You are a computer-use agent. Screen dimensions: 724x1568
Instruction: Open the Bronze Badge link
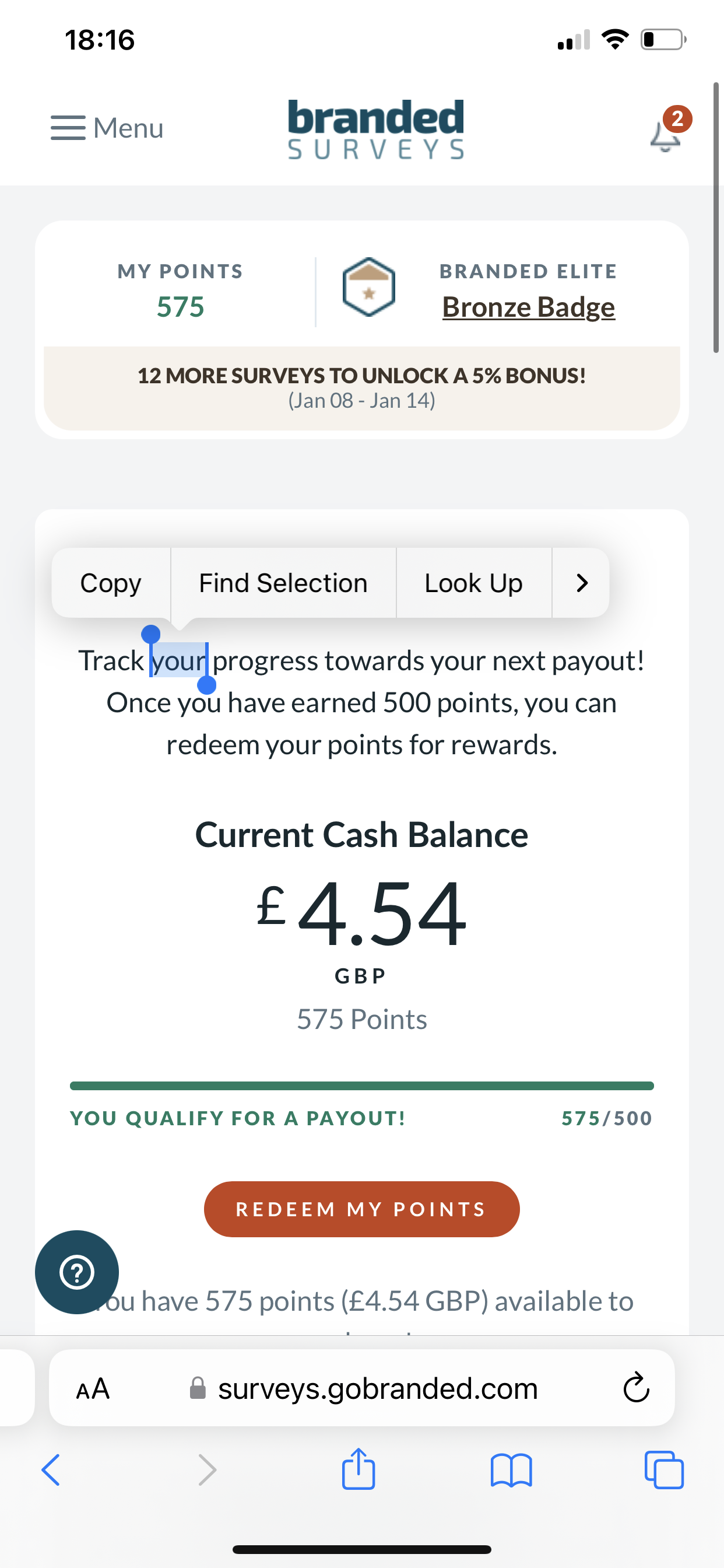(x=528, y=307)
